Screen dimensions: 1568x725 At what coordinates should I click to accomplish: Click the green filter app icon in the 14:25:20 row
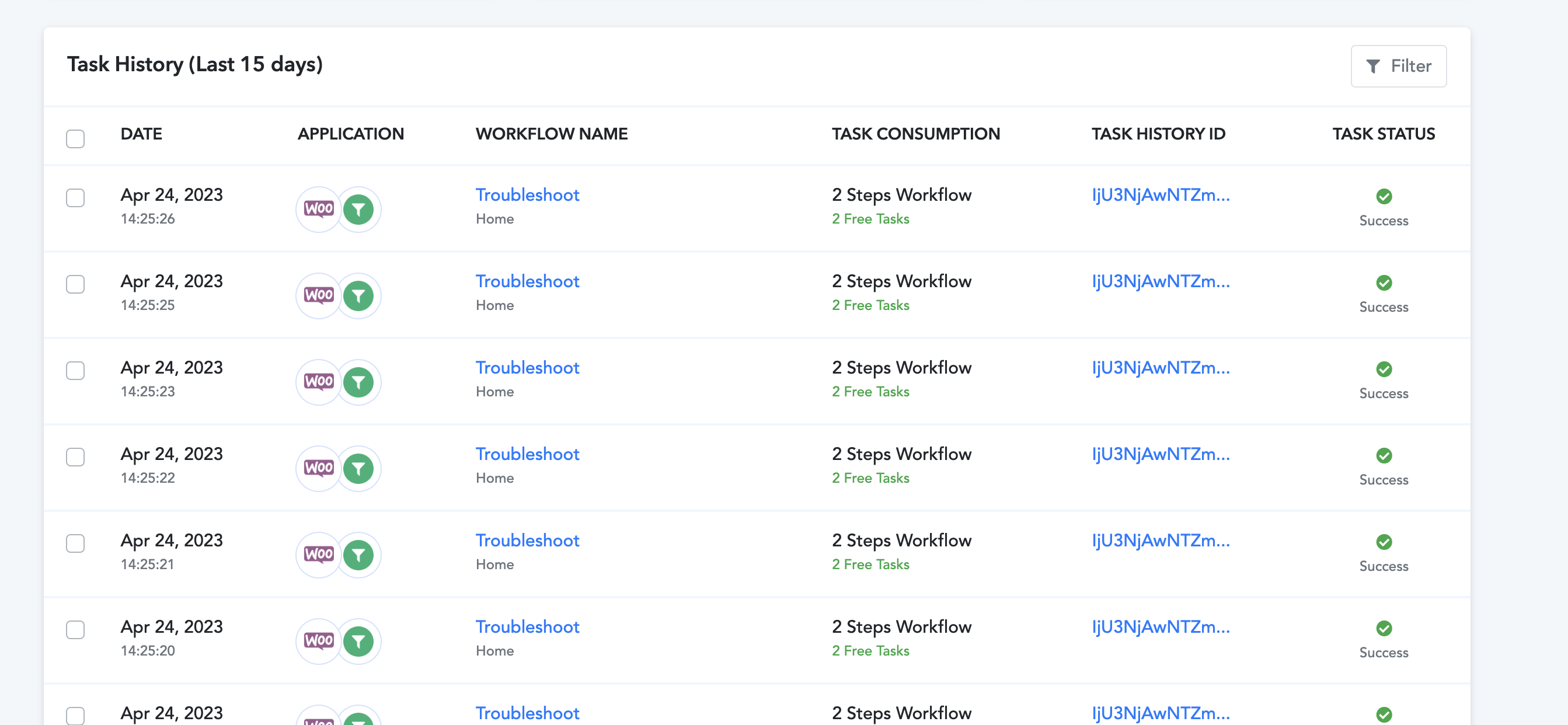[x=358, y=642]
